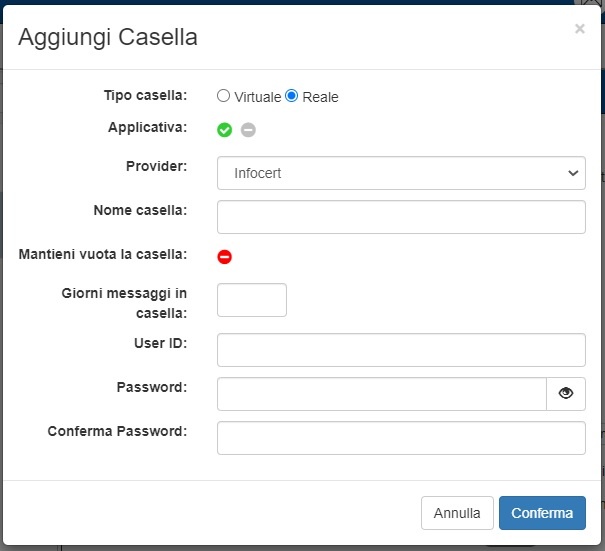Click the grey Applicativa minus icon
605x551 pixels.
tap(248, 130)
